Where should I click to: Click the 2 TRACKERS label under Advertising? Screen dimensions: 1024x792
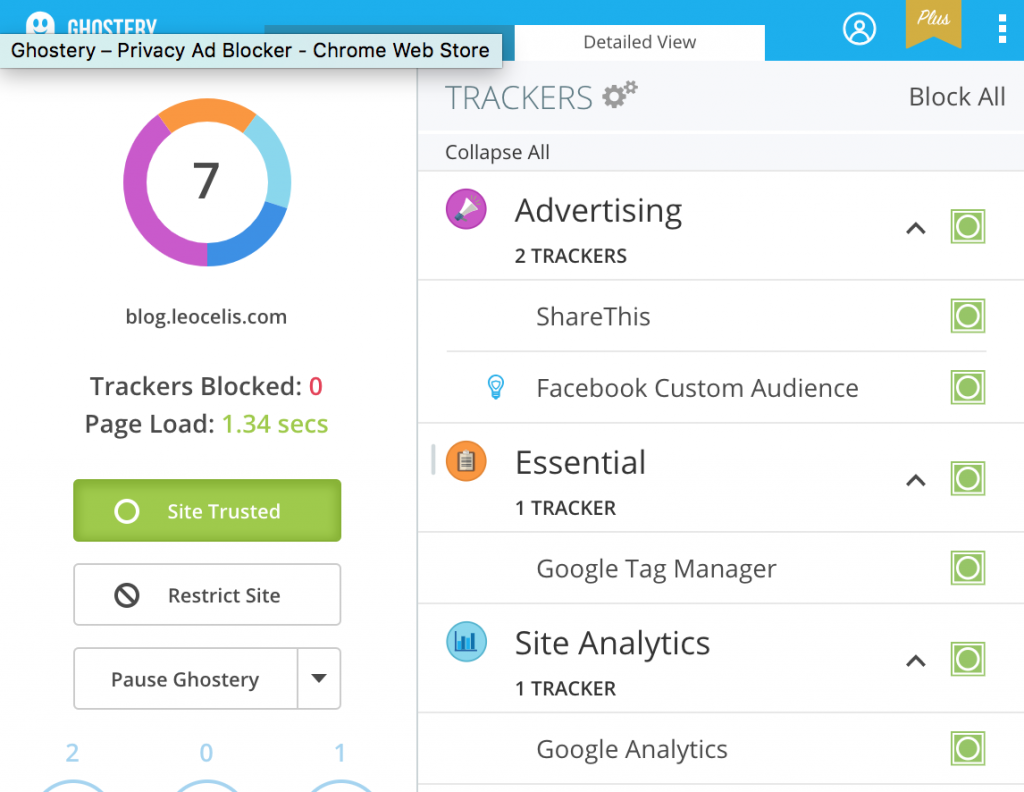tap(570, 256)
